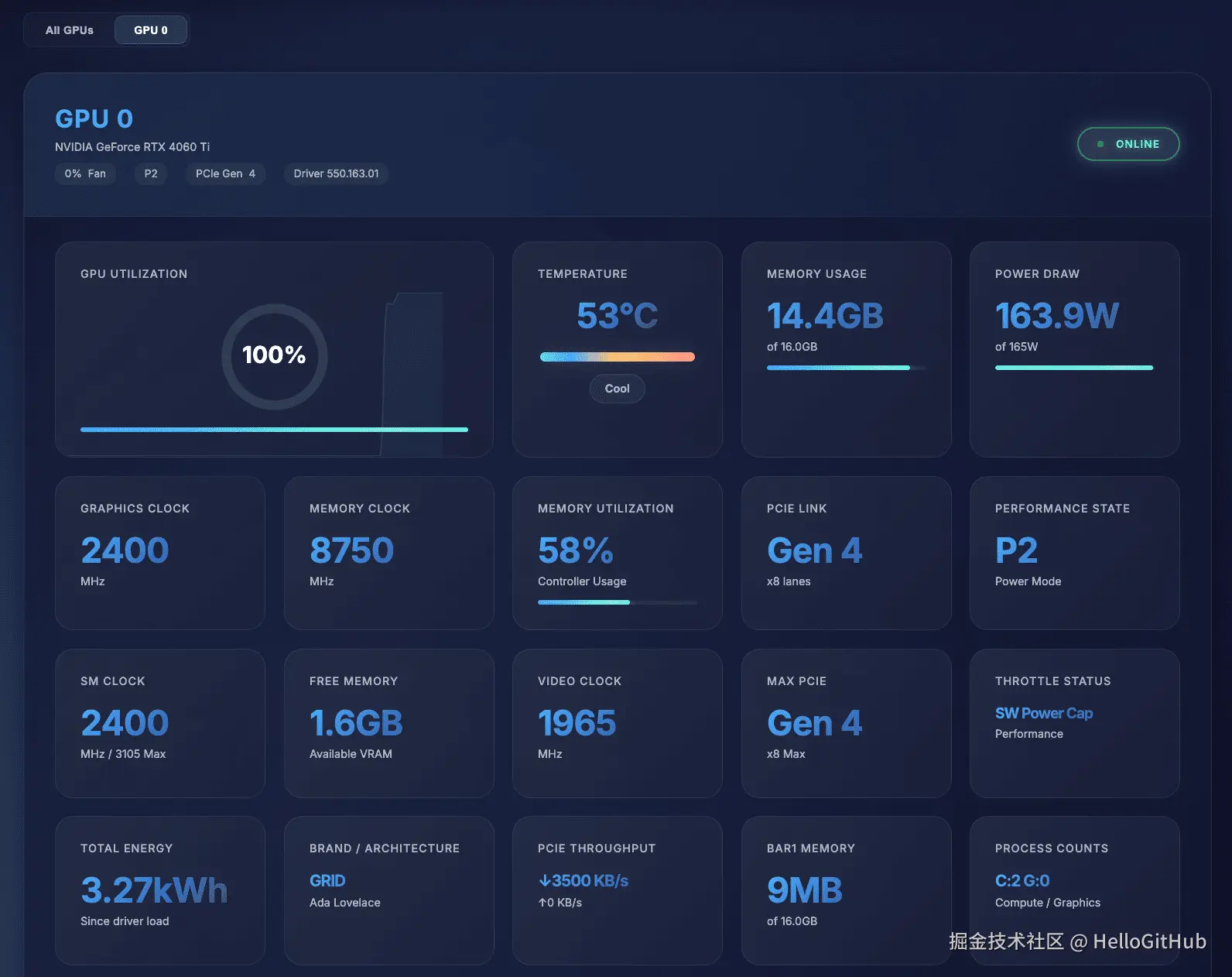The image size is (1232, 977).
Task: Click the Memory Clock 8750 value
Action: (351, 550)
